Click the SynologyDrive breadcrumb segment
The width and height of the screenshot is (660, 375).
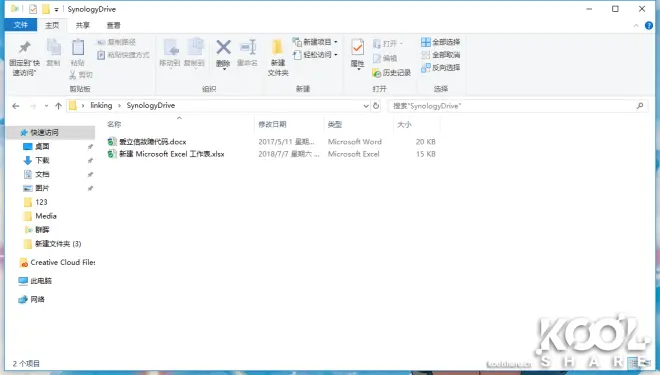[x=151, y=105]
